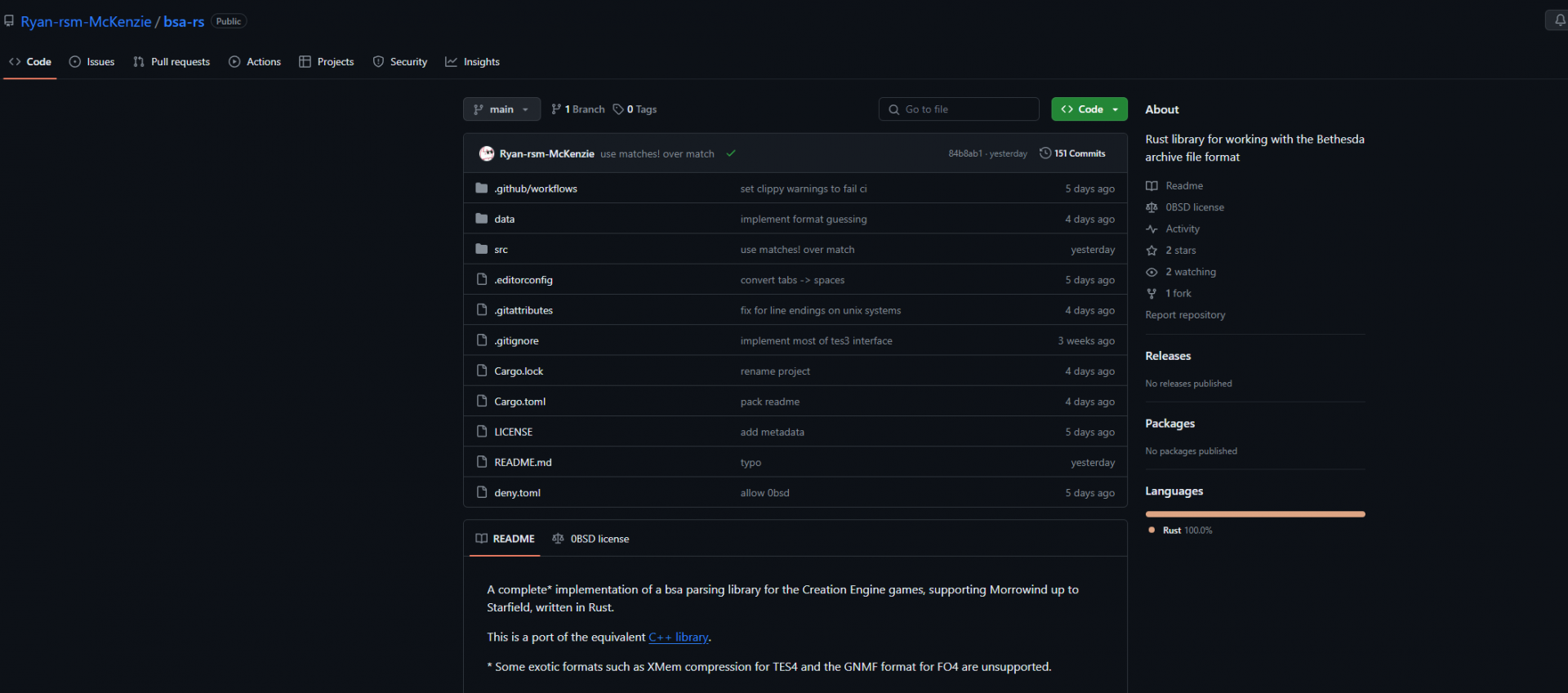Click the Rust language bar
The height and width of the screenshot is (693, 1568).
(x=1254, y=514)
